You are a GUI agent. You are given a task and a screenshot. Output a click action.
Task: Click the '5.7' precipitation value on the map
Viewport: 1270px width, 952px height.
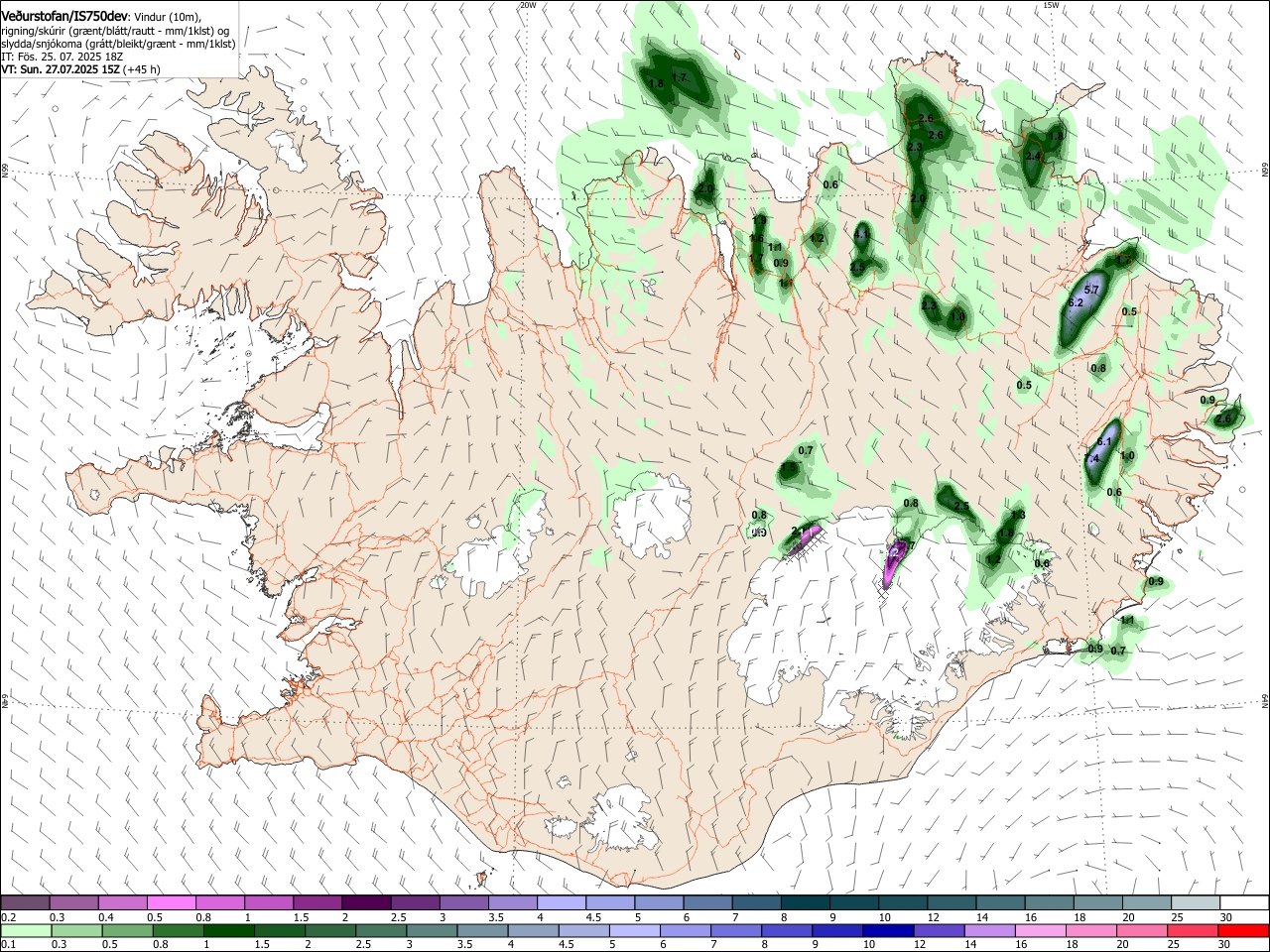point(1091,290)
